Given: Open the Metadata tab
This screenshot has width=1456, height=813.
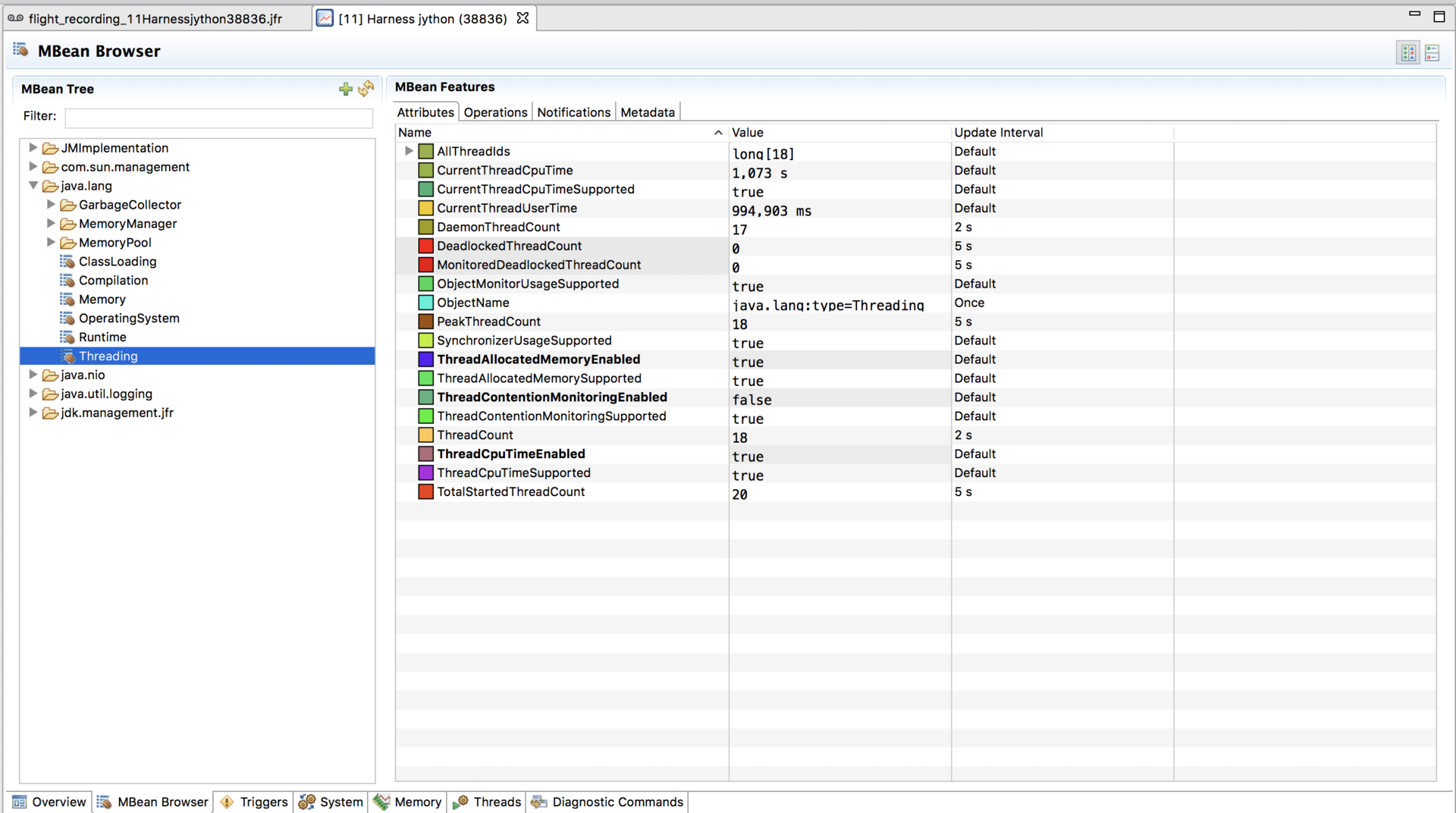Looking at the screenshot, I should [647, 112].
